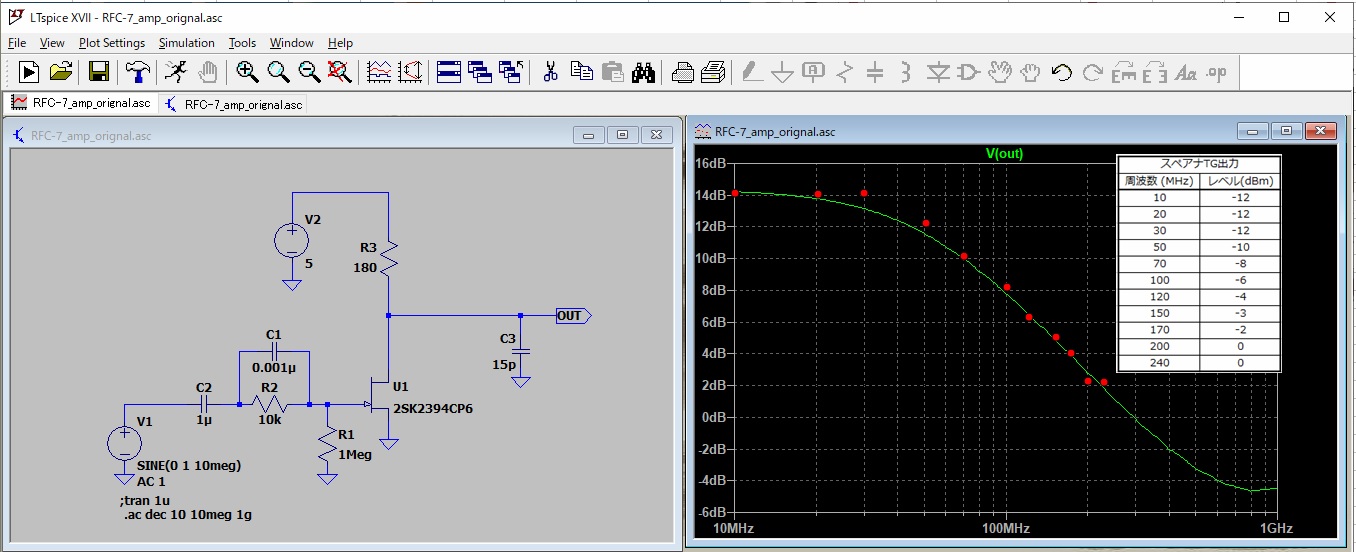Print using the second printer icon

click(713, 72)
